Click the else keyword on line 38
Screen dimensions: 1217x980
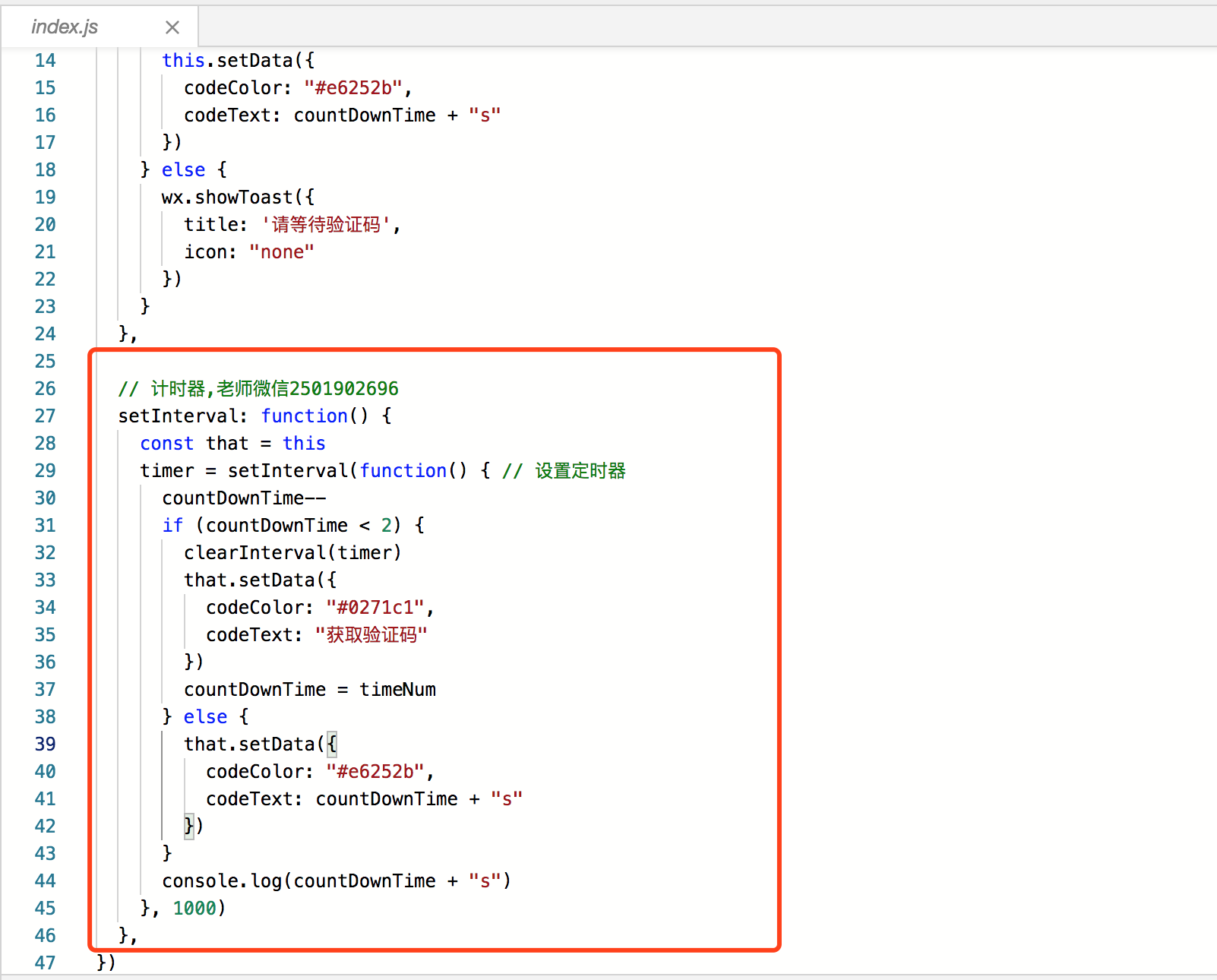[x=205, y=717]
